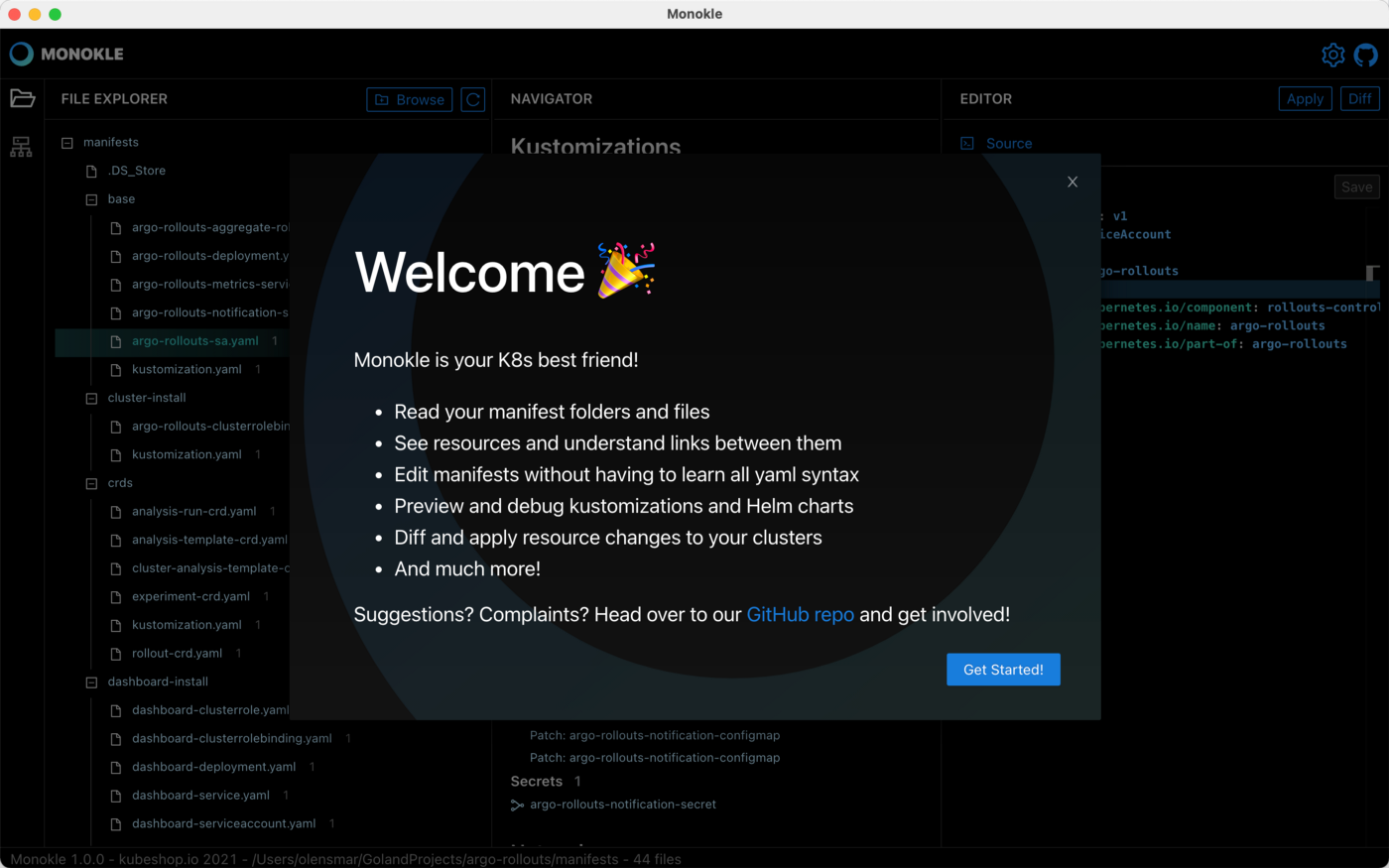Viewport: 1389px width, 868px height.
Task: Collapse the base folder
Action: click(x=91, y=199)
